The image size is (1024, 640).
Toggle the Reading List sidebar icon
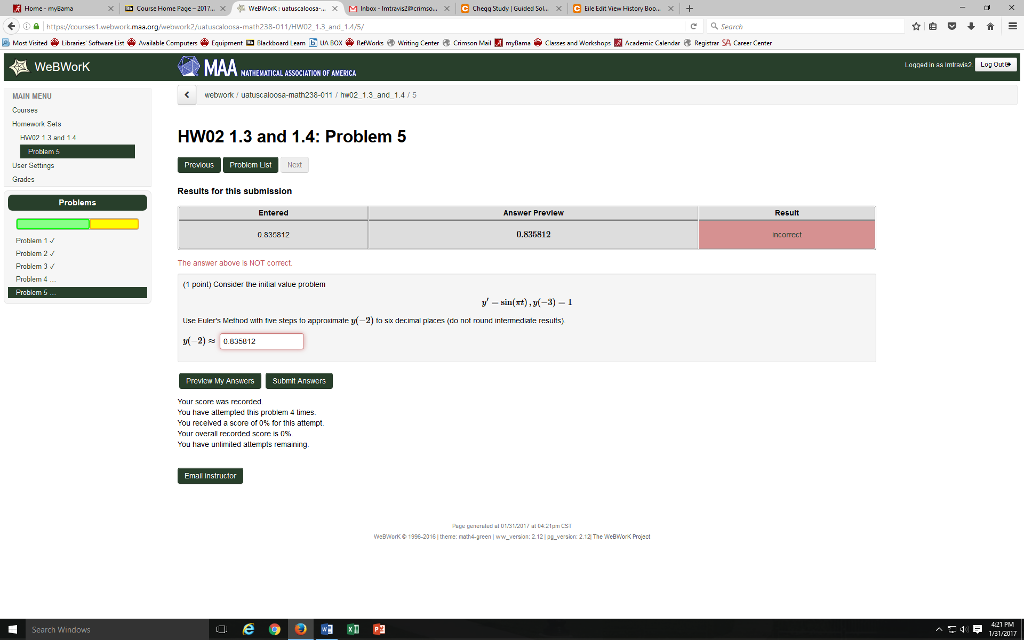point(933,26)
